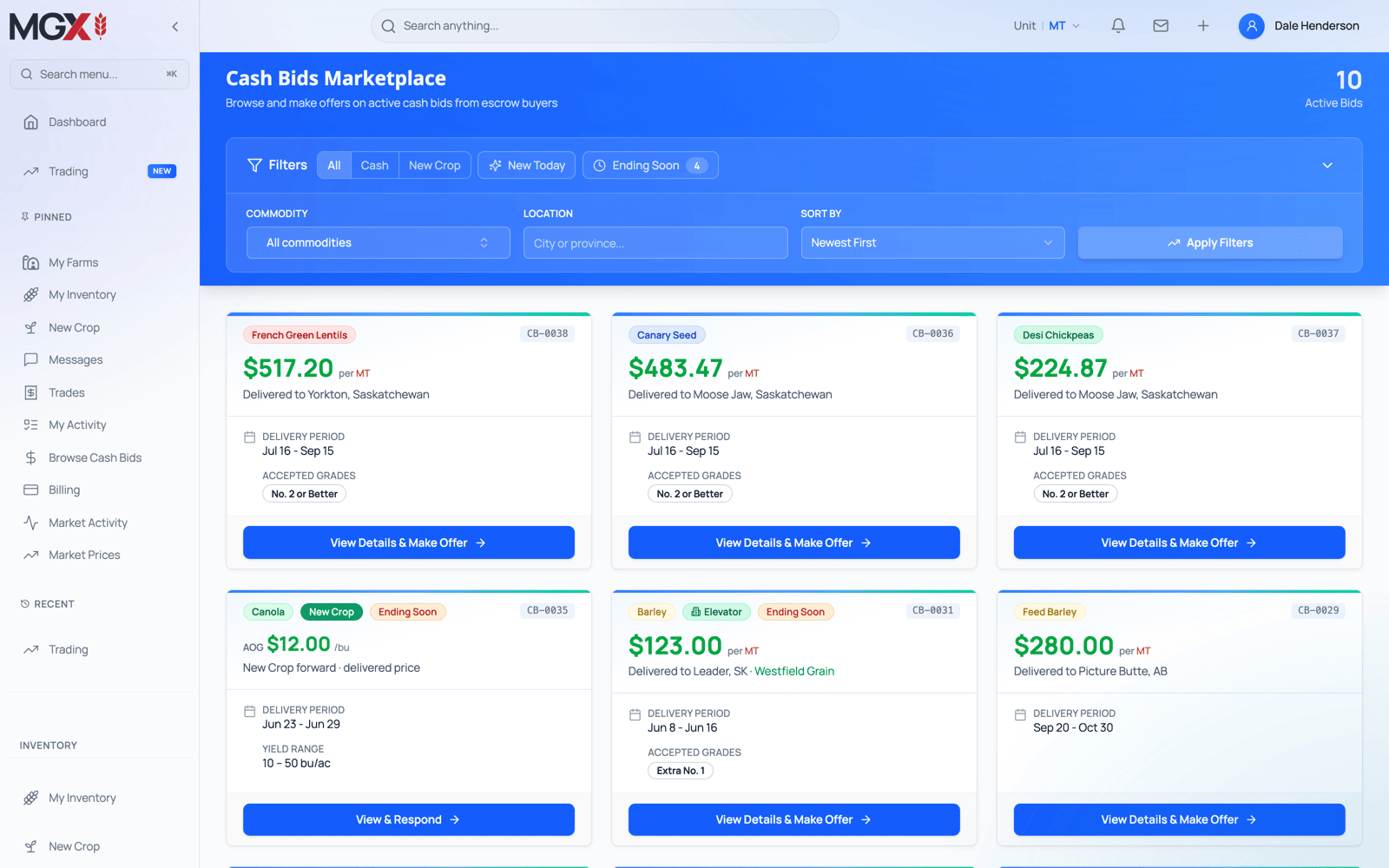The height and width of the screenshot is (868, 1389).
Task: Click the Feed Barley tag
Action: point(1050,612)
